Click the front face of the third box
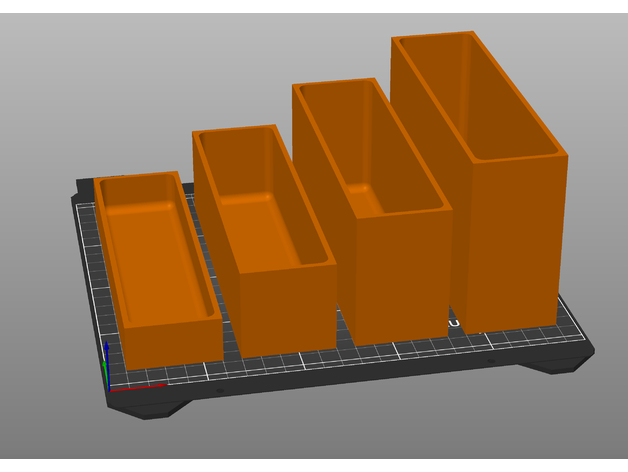Screen dimensions: 628x472 pos(395,275)
